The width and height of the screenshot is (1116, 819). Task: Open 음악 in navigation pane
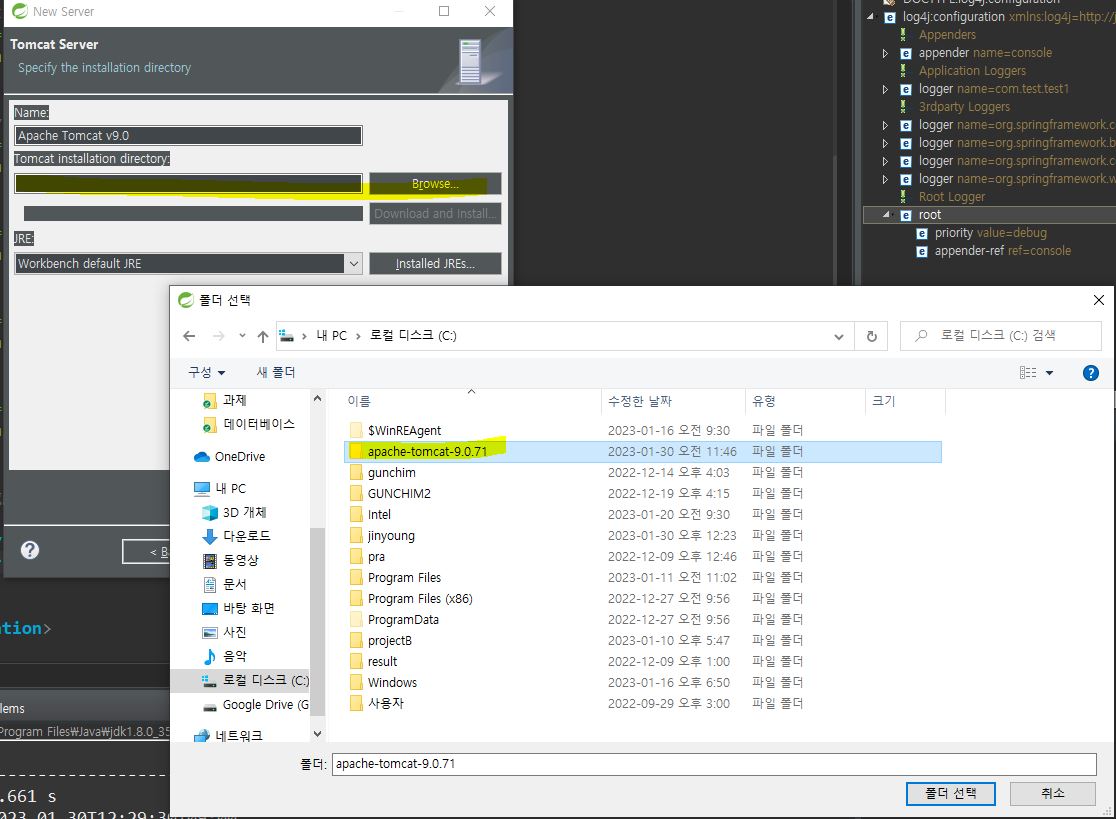pyautogui.click(x=234, y=657)
